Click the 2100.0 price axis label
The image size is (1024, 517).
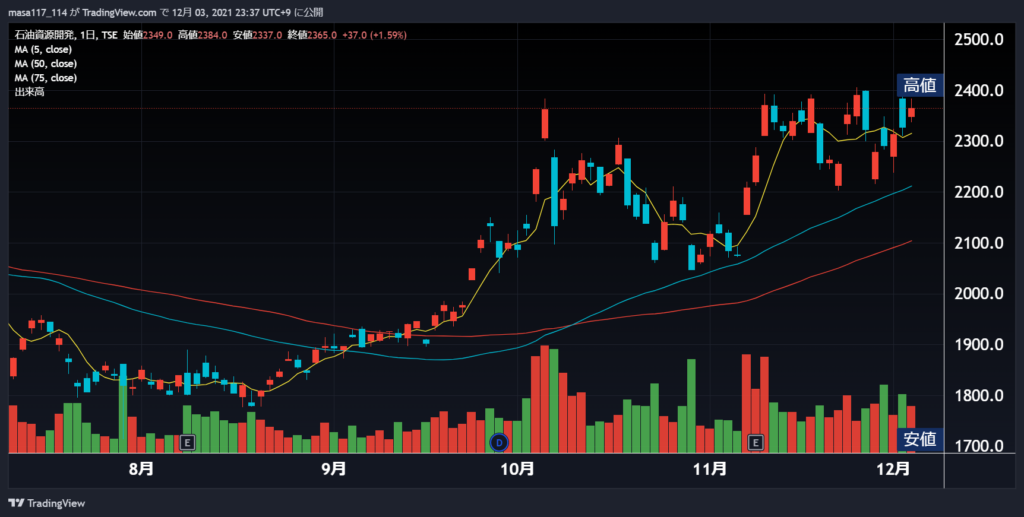(x=978, y=243)
